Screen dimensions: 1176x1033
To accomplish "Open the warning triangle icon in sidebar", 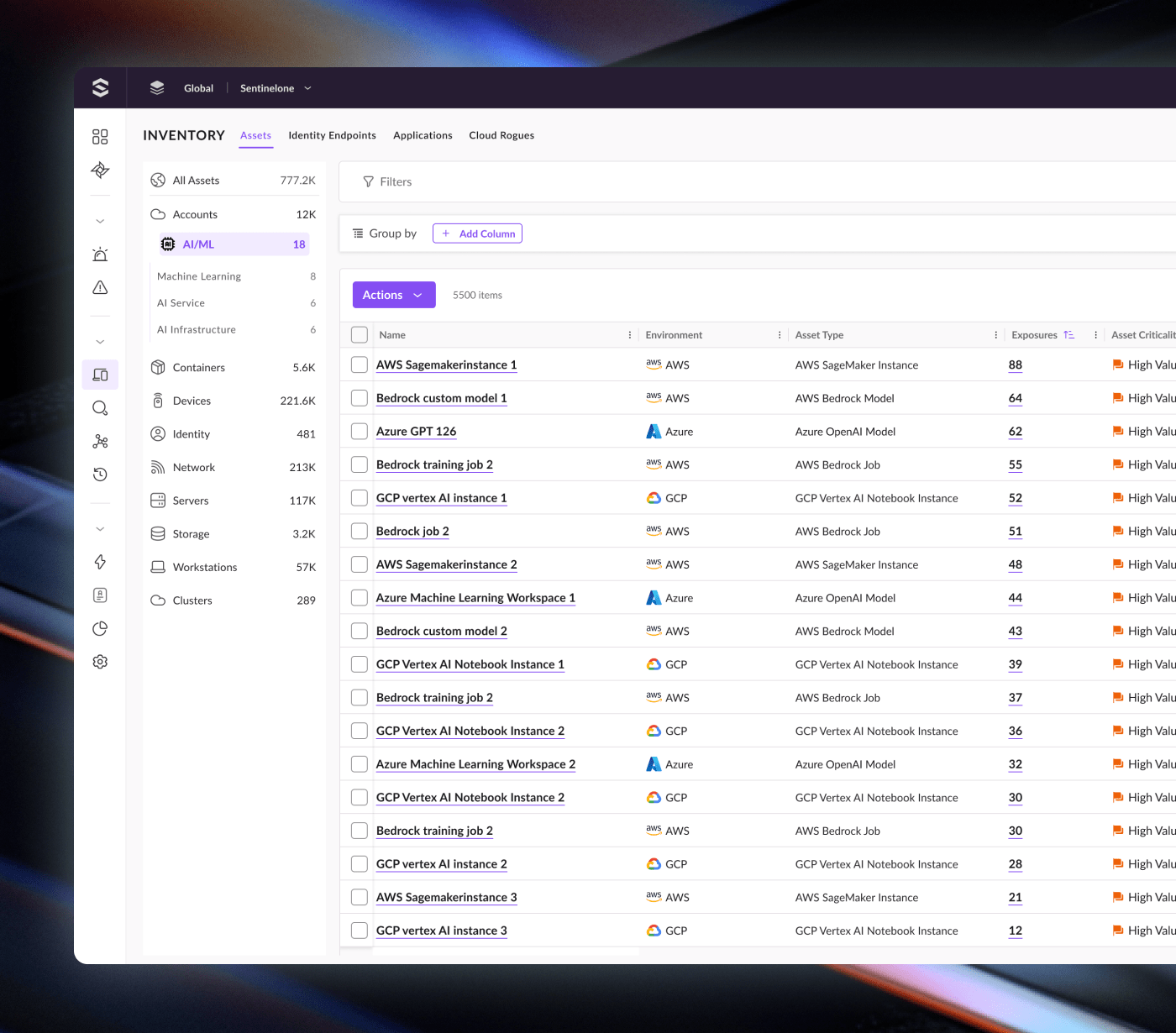I will coord(100,288).
